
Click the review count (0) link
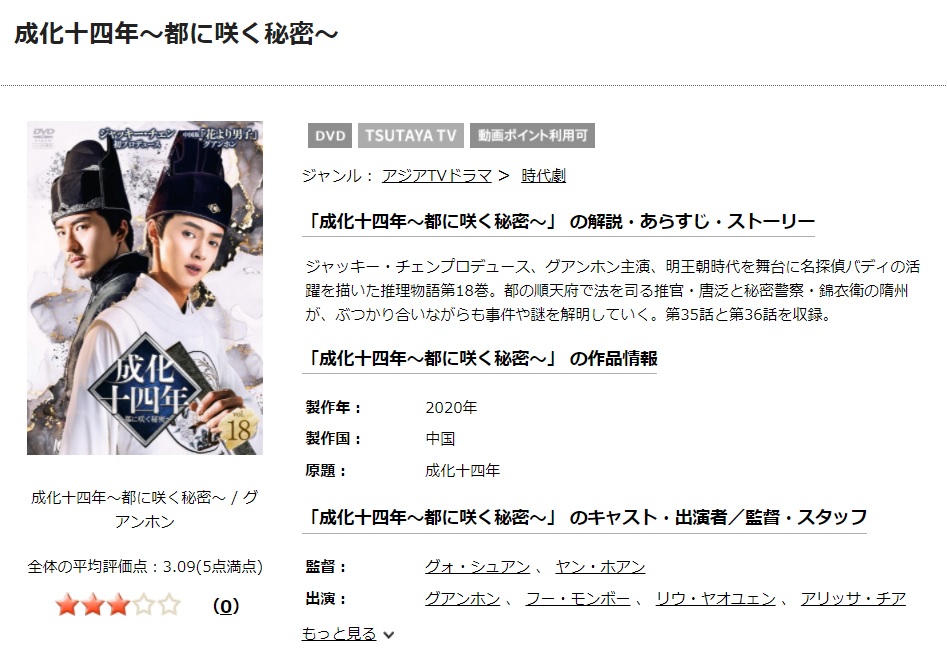tap(226, 606)
